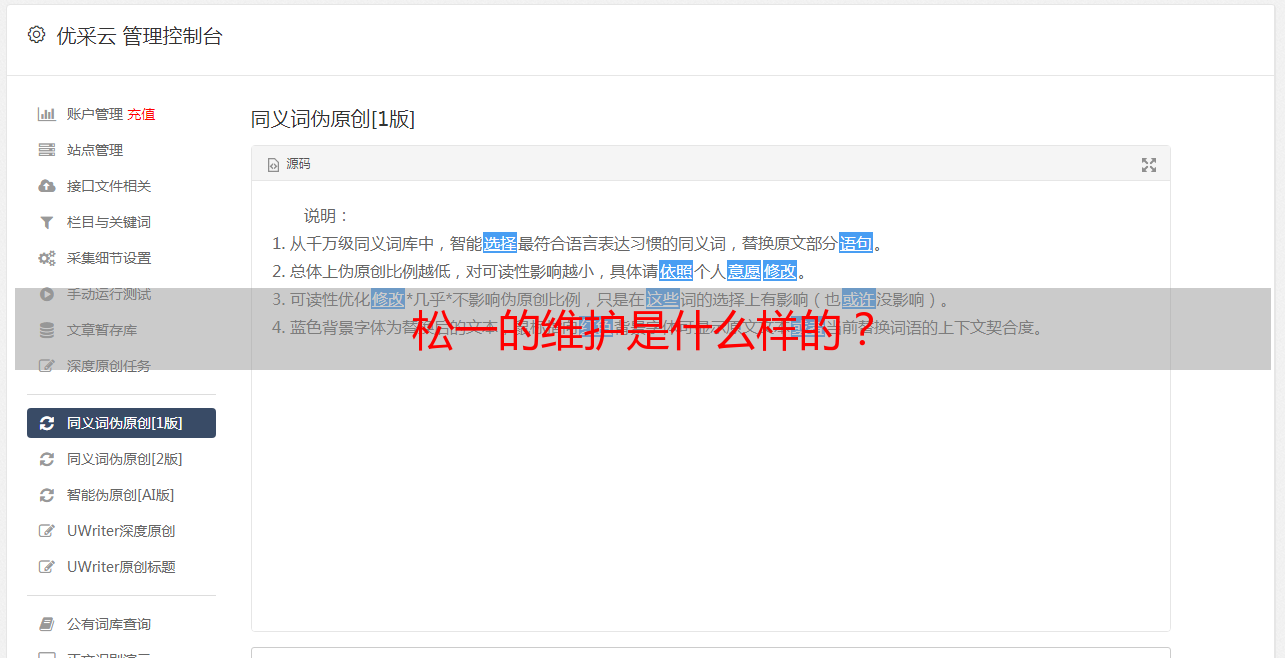
Task: Click highlighted word 选择 in editor
Action: 500,243
